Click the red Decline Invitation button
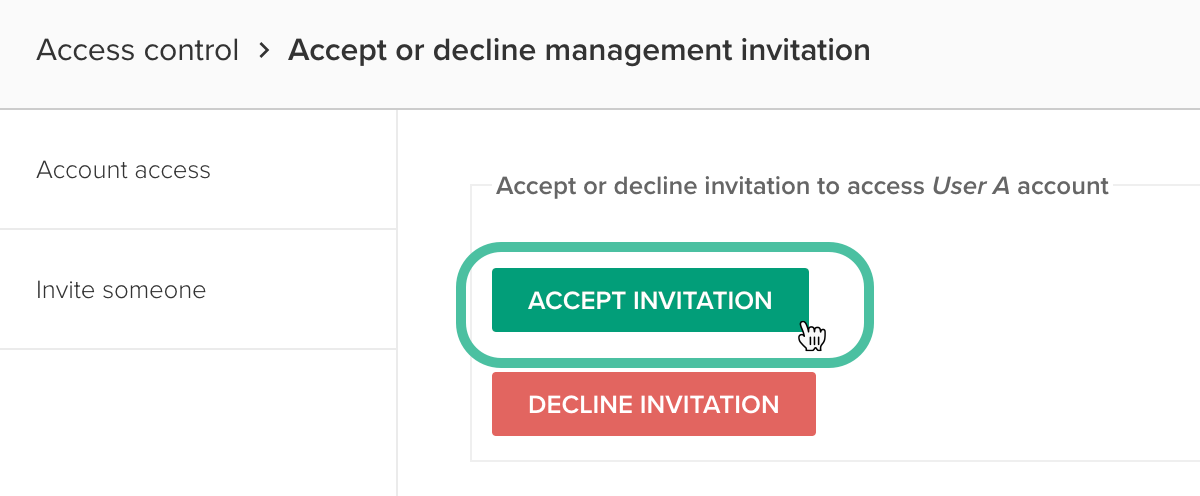Viewport: 1200px width, 496px height. [x=654, y=404]
